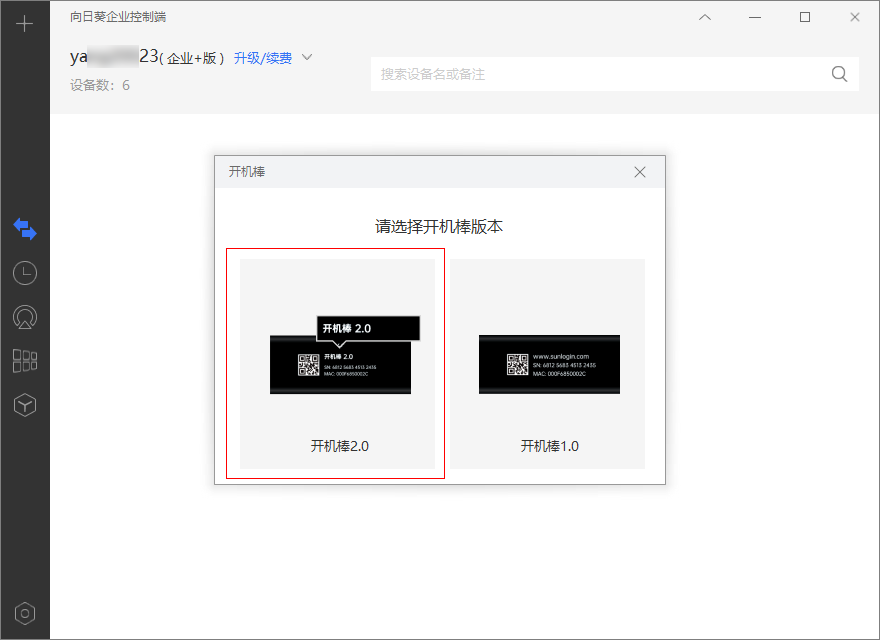
Task: Open the clock history icon
Action: tap(25, 273)
